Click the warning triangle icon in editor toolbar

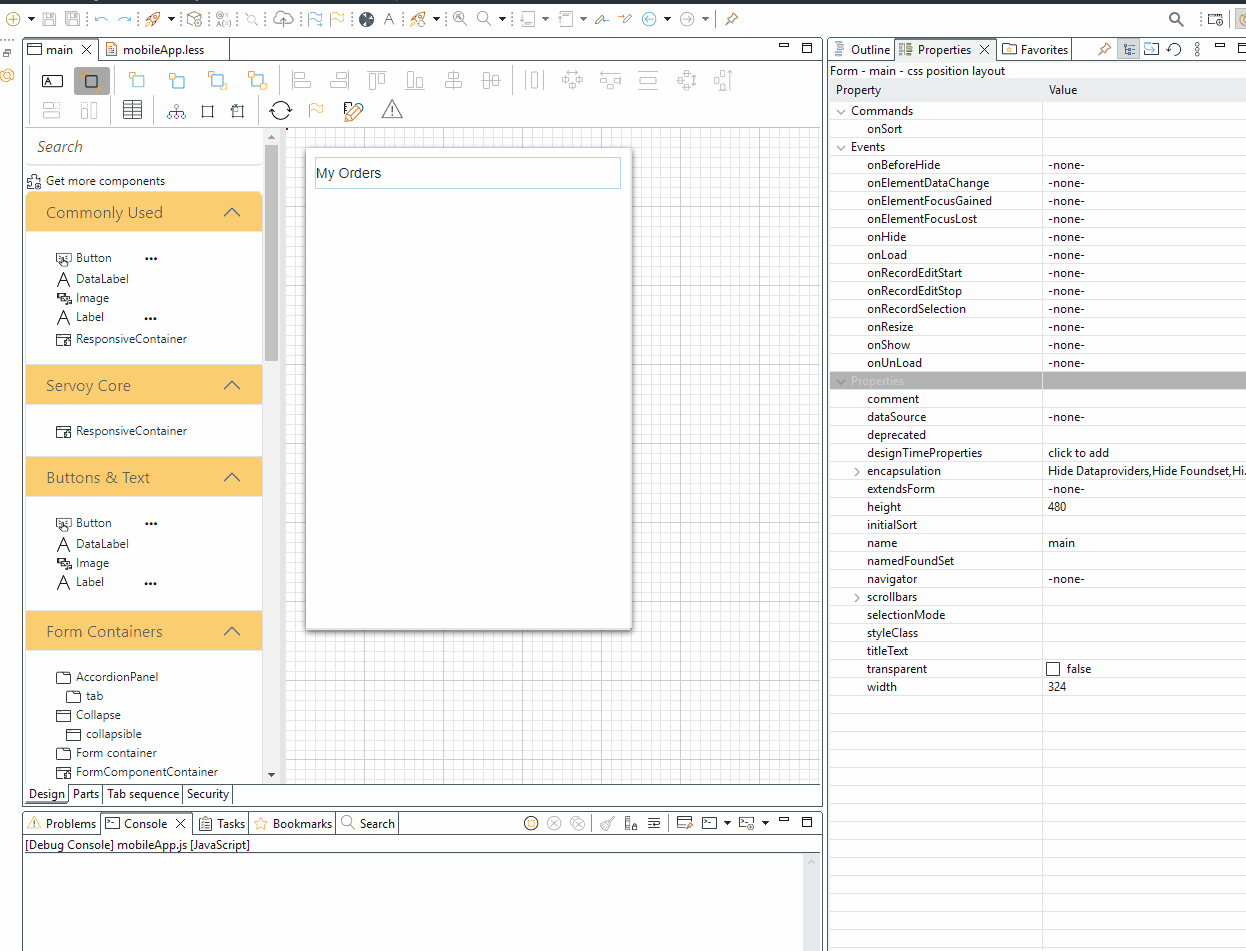coord(392,110)
